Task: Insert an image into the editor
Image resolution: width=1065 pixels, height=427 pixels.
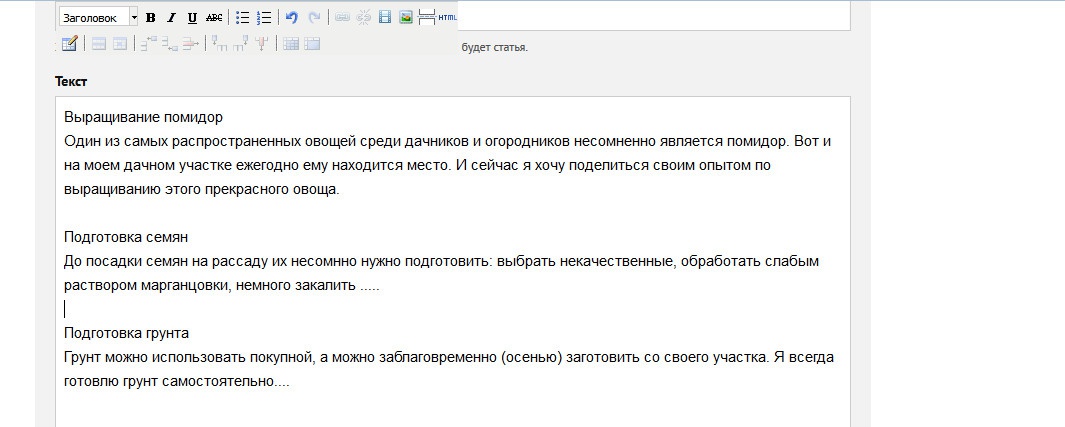Action: point(405,18)
